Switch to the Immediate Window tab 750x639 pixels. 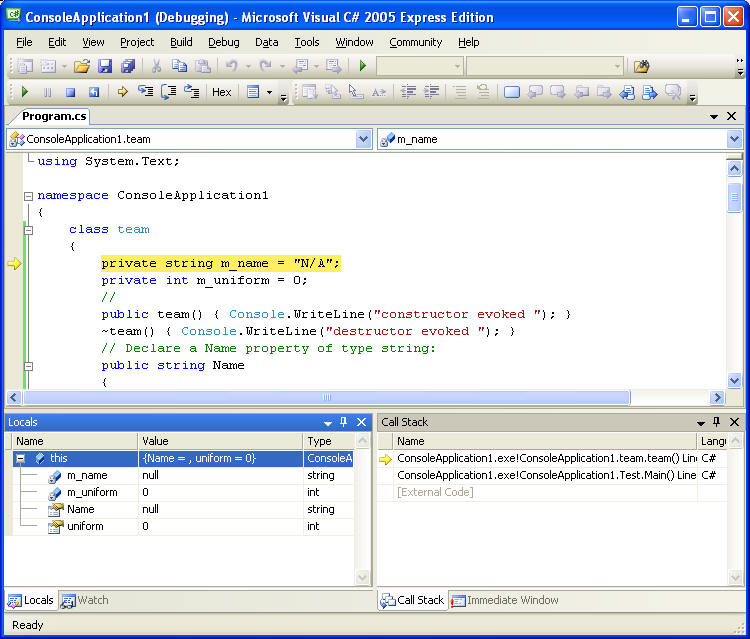click(505, 600)
